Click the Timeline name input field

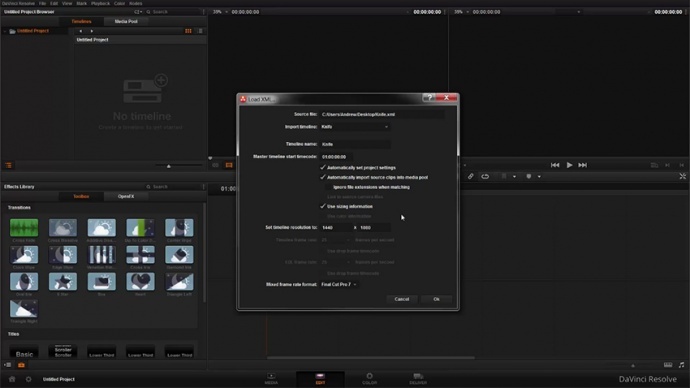point(355,144)
